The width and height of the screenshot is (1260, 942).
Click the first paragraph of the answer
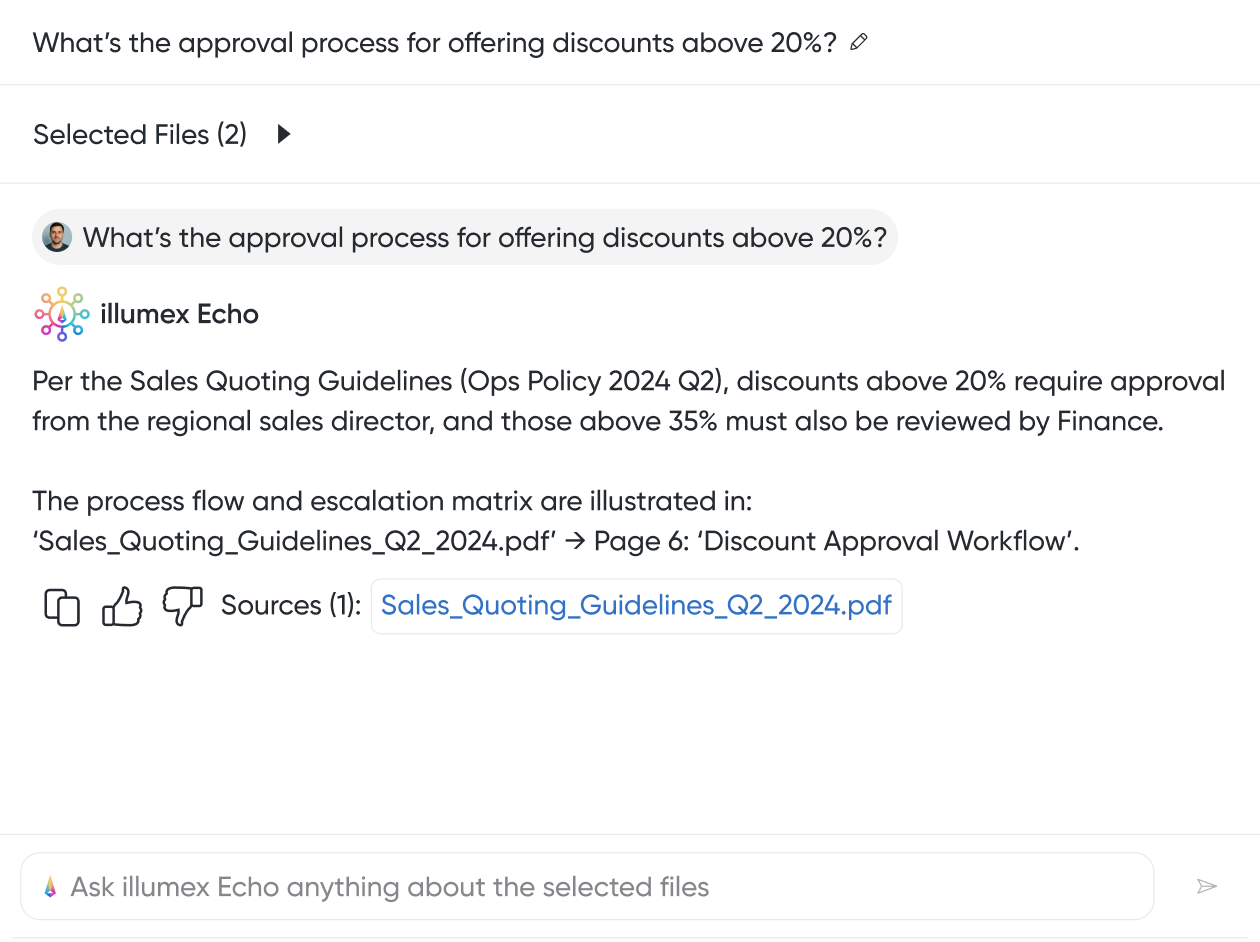628,401
